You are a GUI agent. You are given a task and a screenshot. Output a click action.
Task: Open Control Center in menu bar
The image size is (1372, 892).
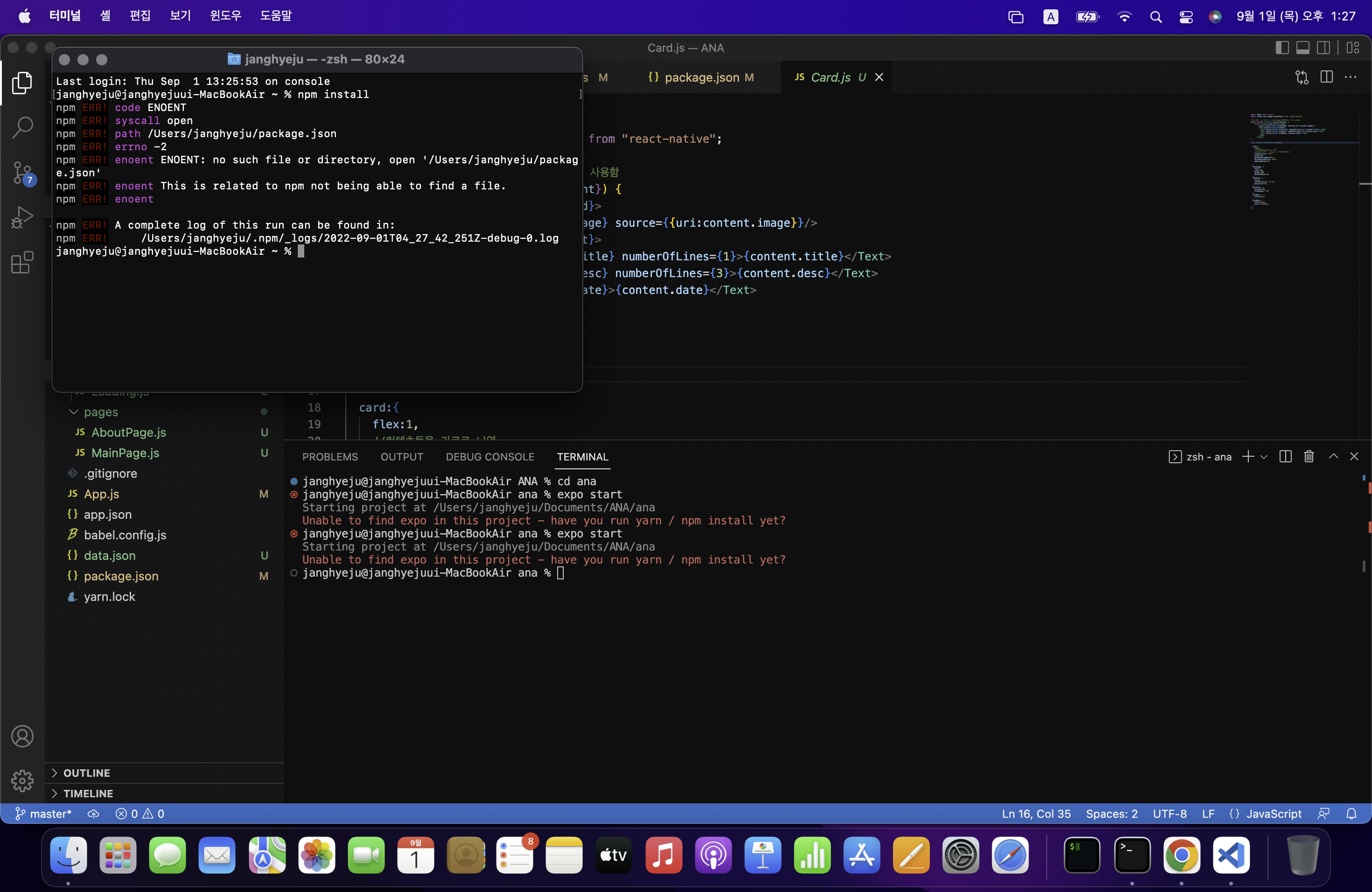(1186, 17)
